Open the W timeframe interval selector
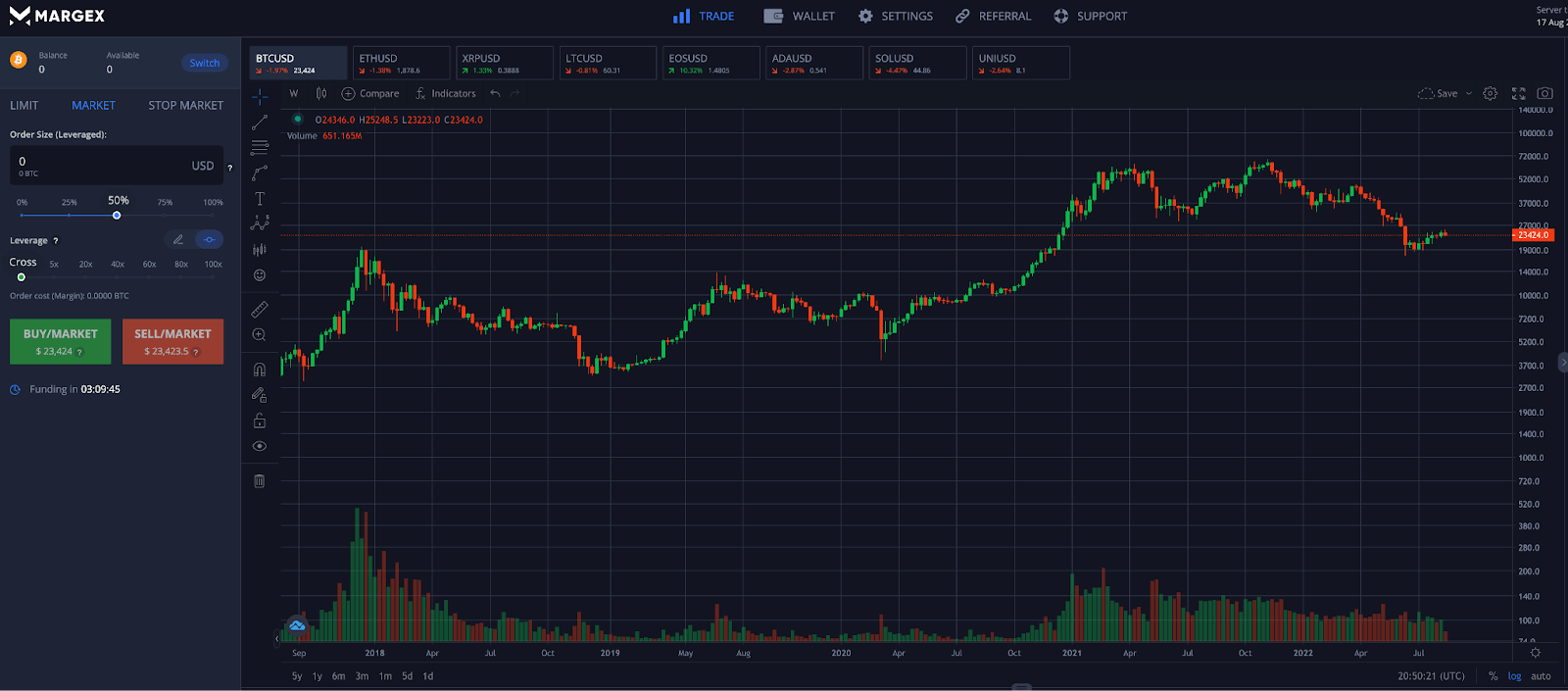This screenshot has width=1568, height=691. point(294,93)
